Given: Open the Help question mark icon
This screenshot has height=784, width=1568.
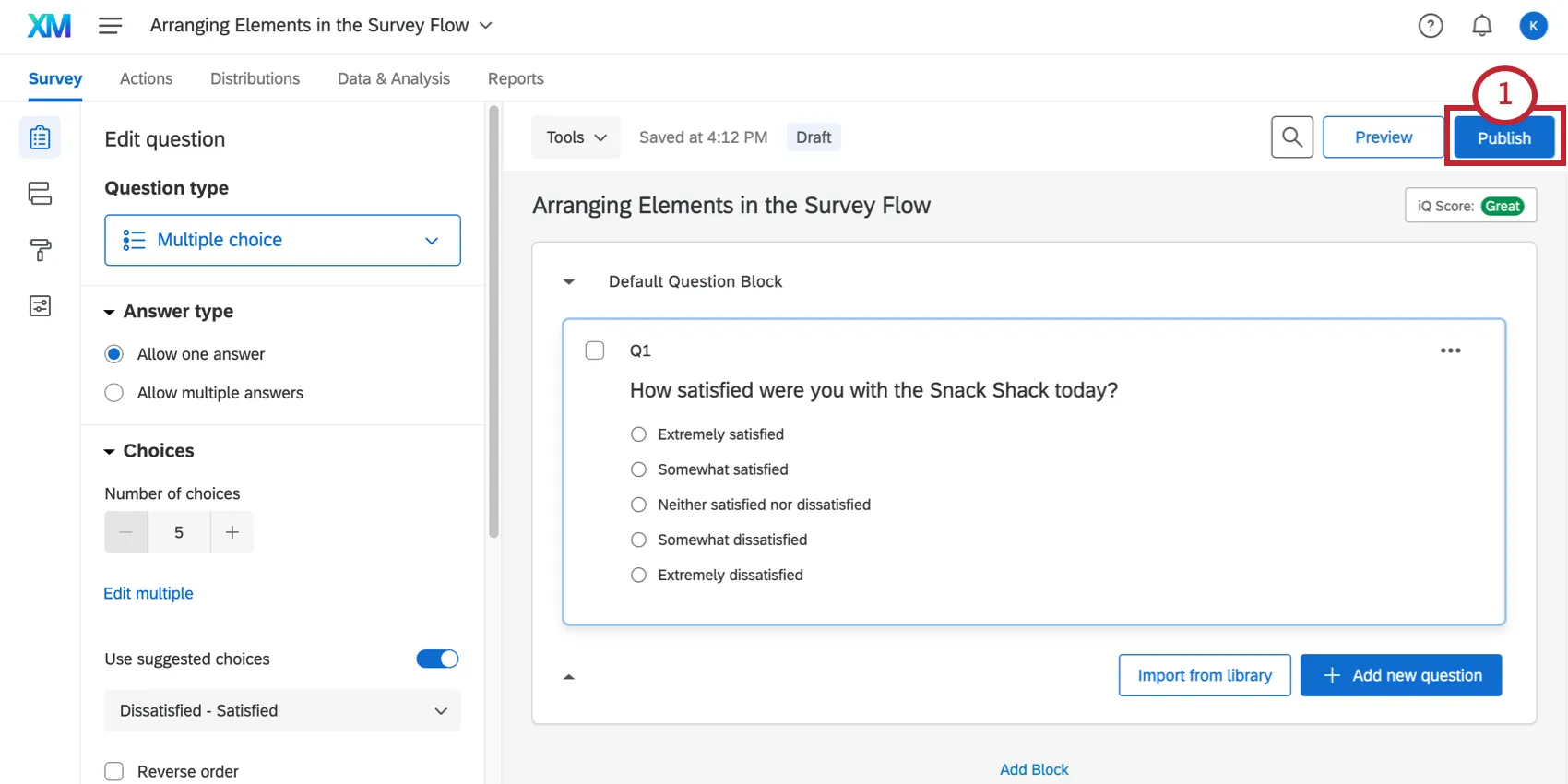Looking at the screenshot, I should tap(1430, 26).
